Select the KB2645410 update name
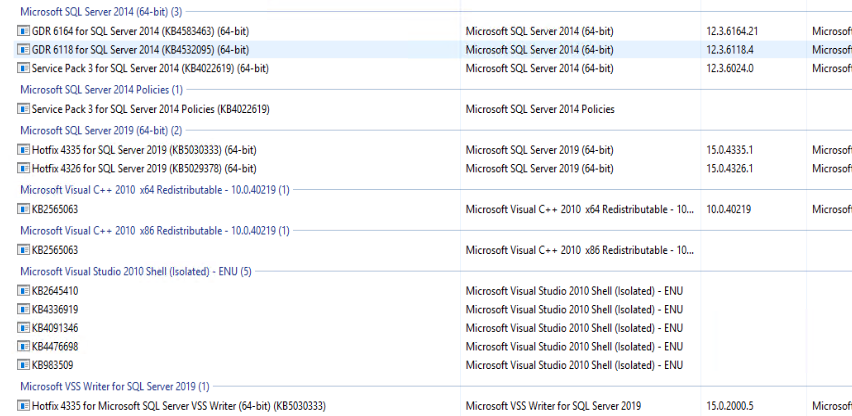852x416 pixels. pos(55,291)
